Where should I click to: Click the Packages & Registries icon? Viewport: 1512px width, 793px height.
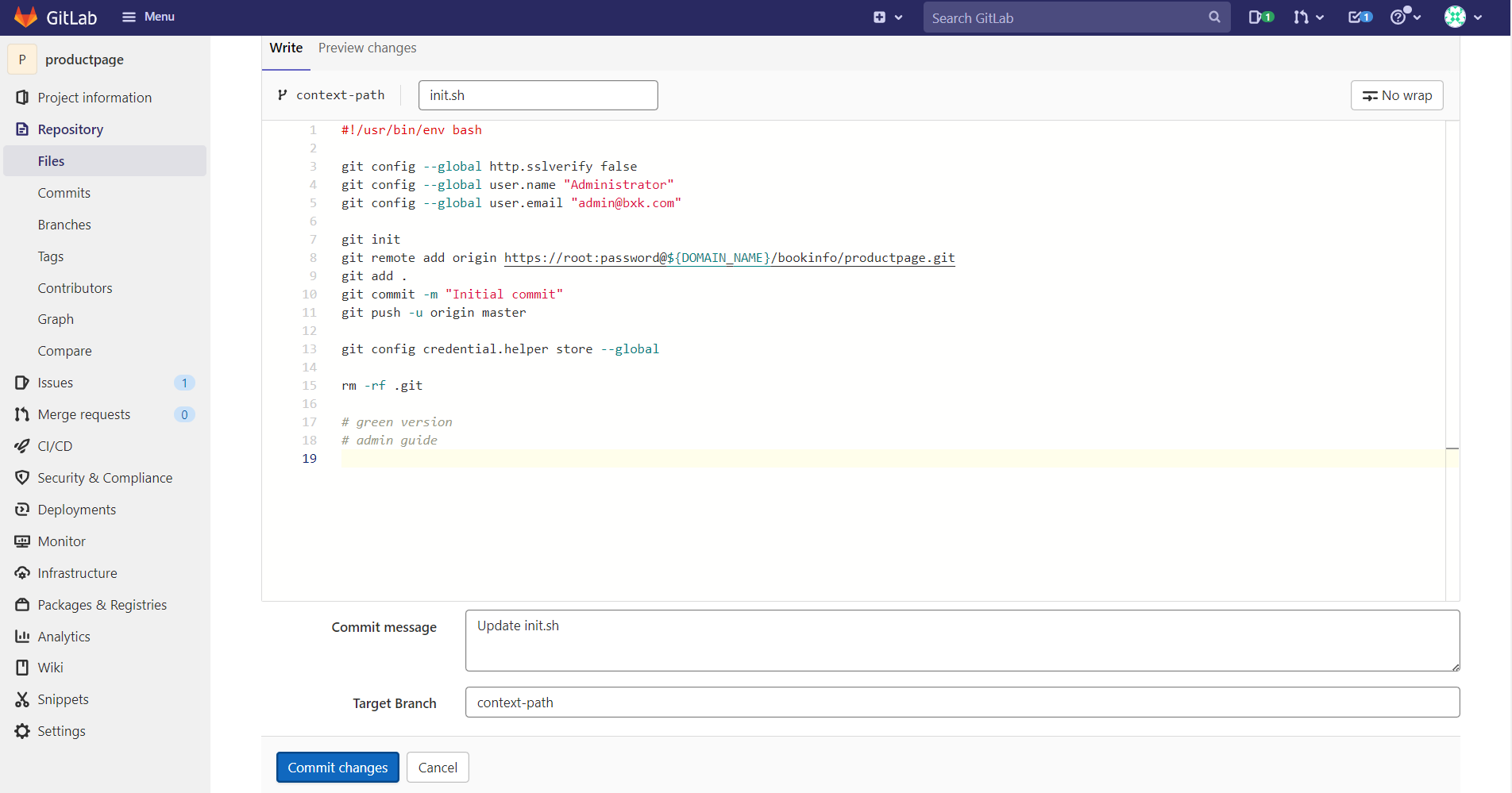pyautogui.click(x=22, y=605)
